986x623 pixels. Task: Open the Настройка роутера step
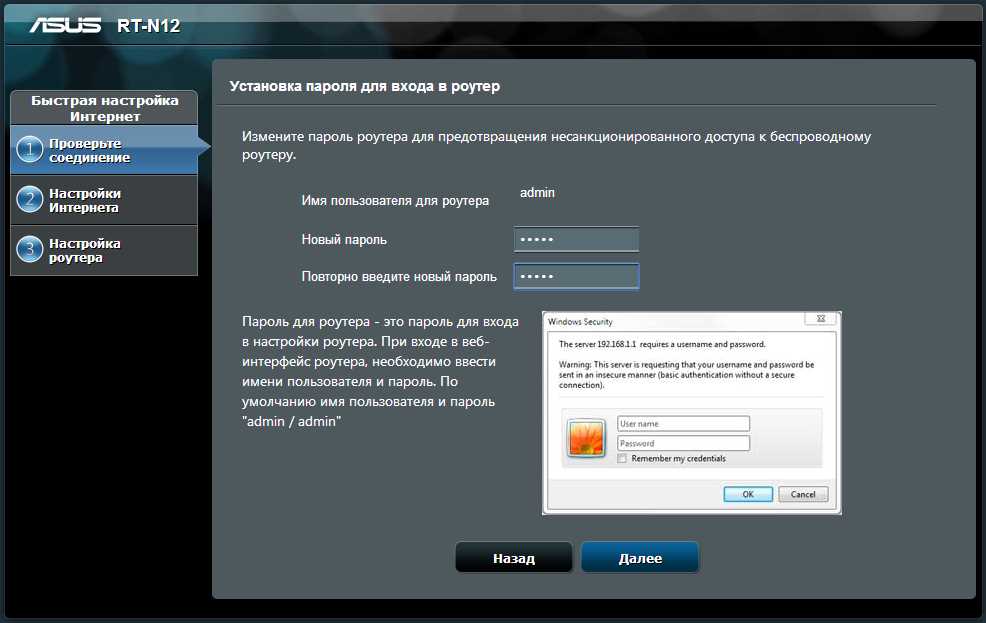coord(104,250)
